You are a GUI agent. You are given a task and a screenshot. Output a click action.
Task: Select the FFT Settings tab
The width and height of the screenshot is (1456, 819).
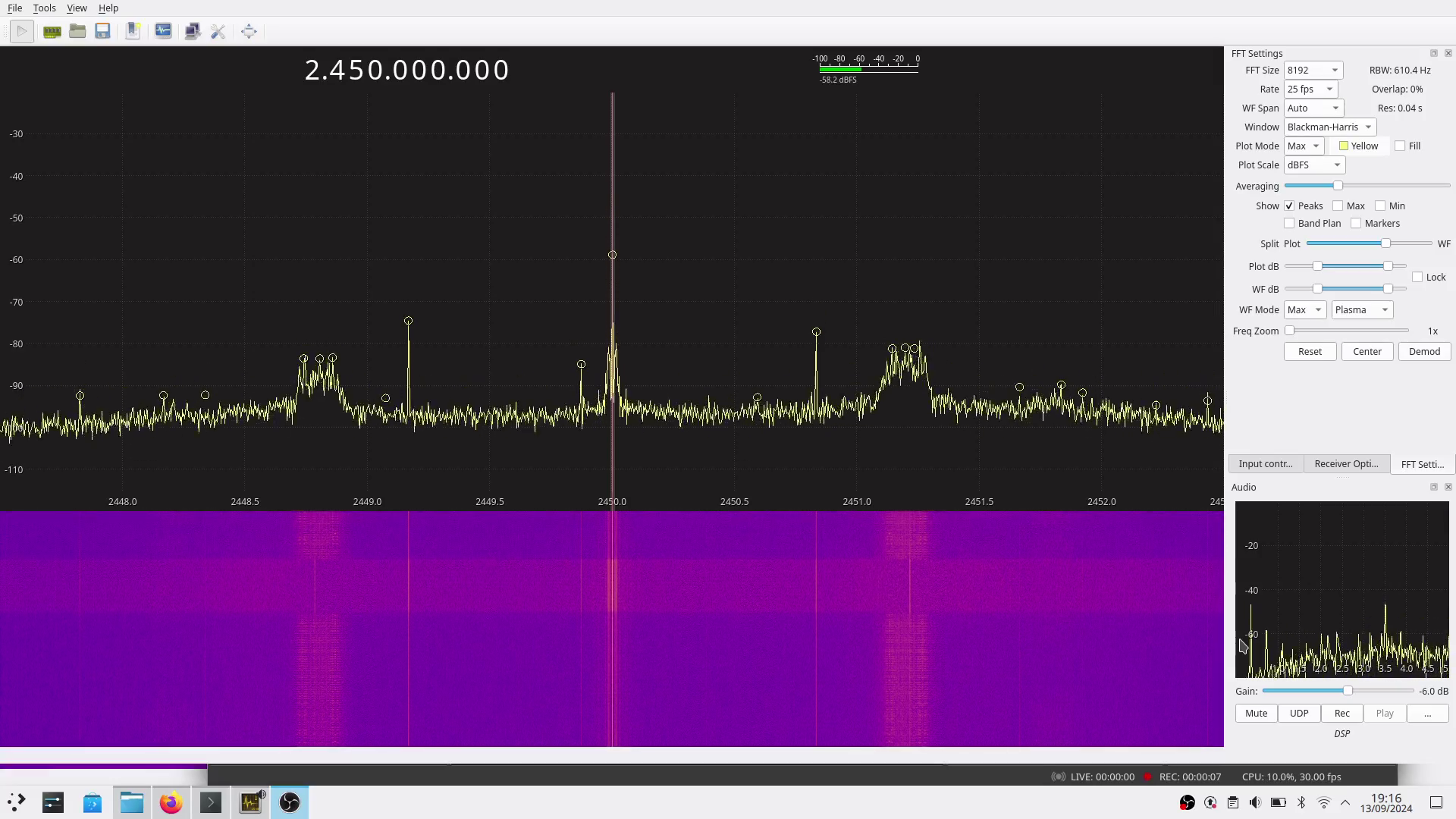click(x=1423, y=464)
